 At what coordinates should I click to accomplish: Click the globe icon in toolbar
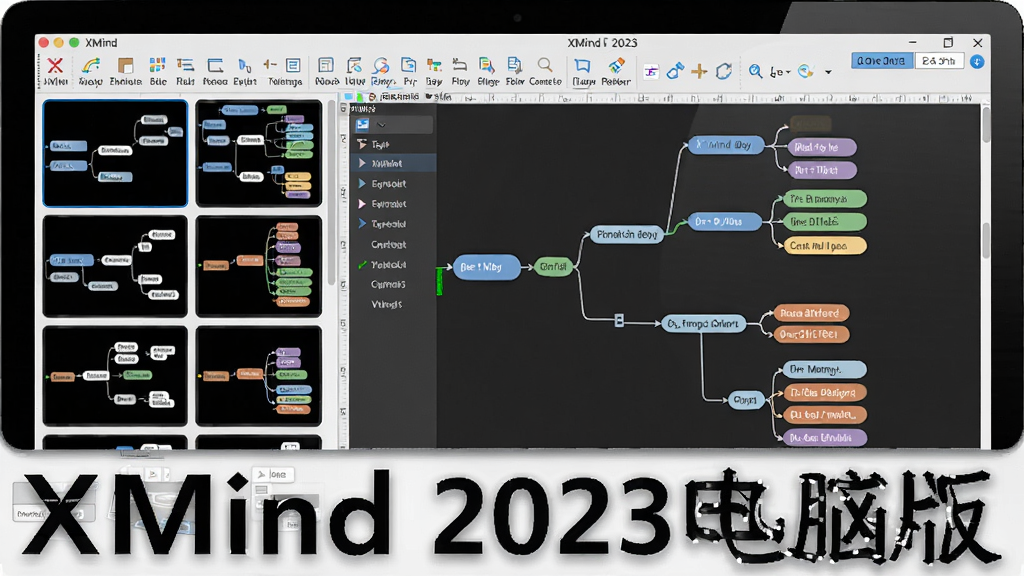tap(806, 71)
